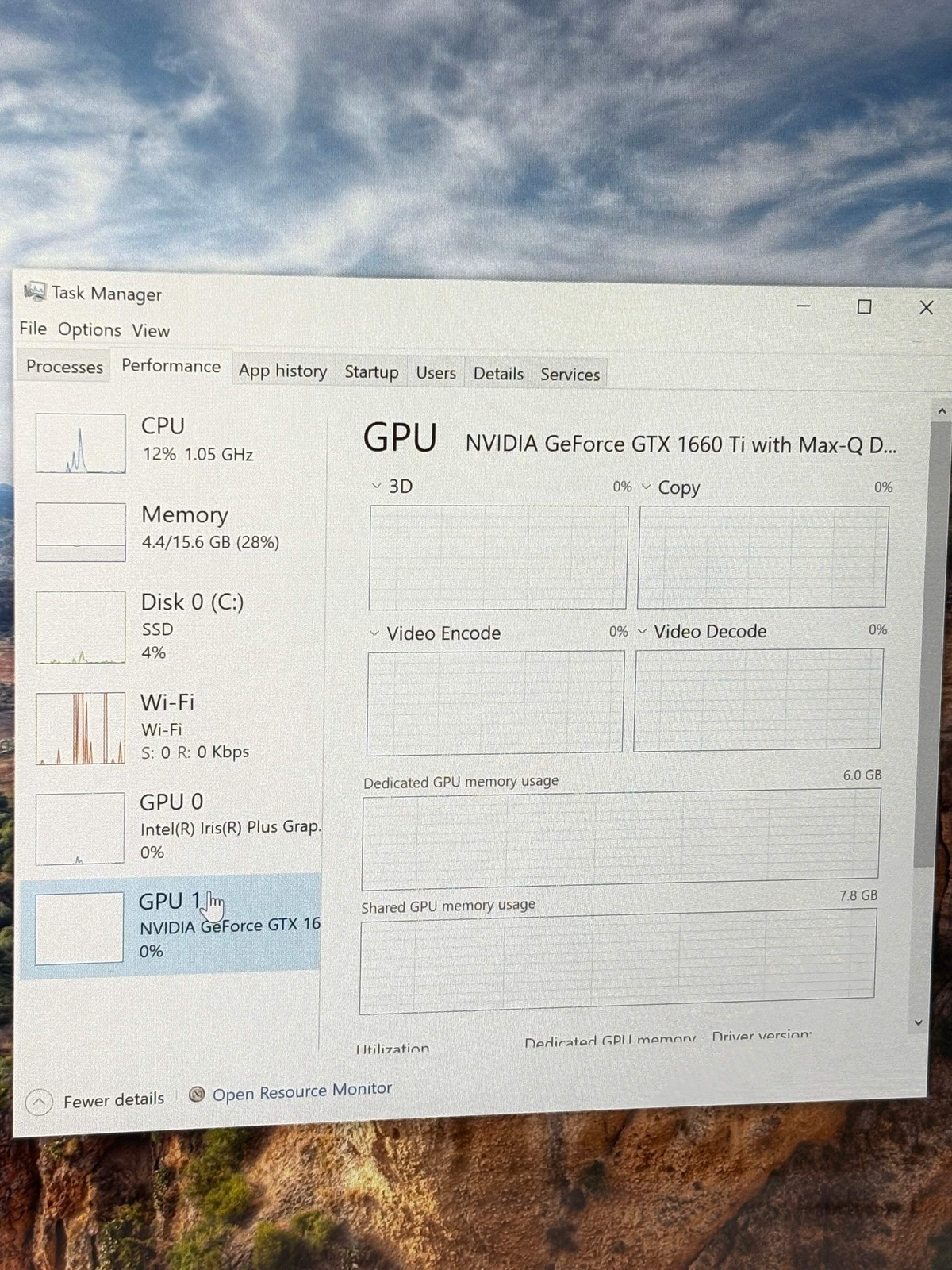Select the GPU 0 graph thumbnail

80,829
